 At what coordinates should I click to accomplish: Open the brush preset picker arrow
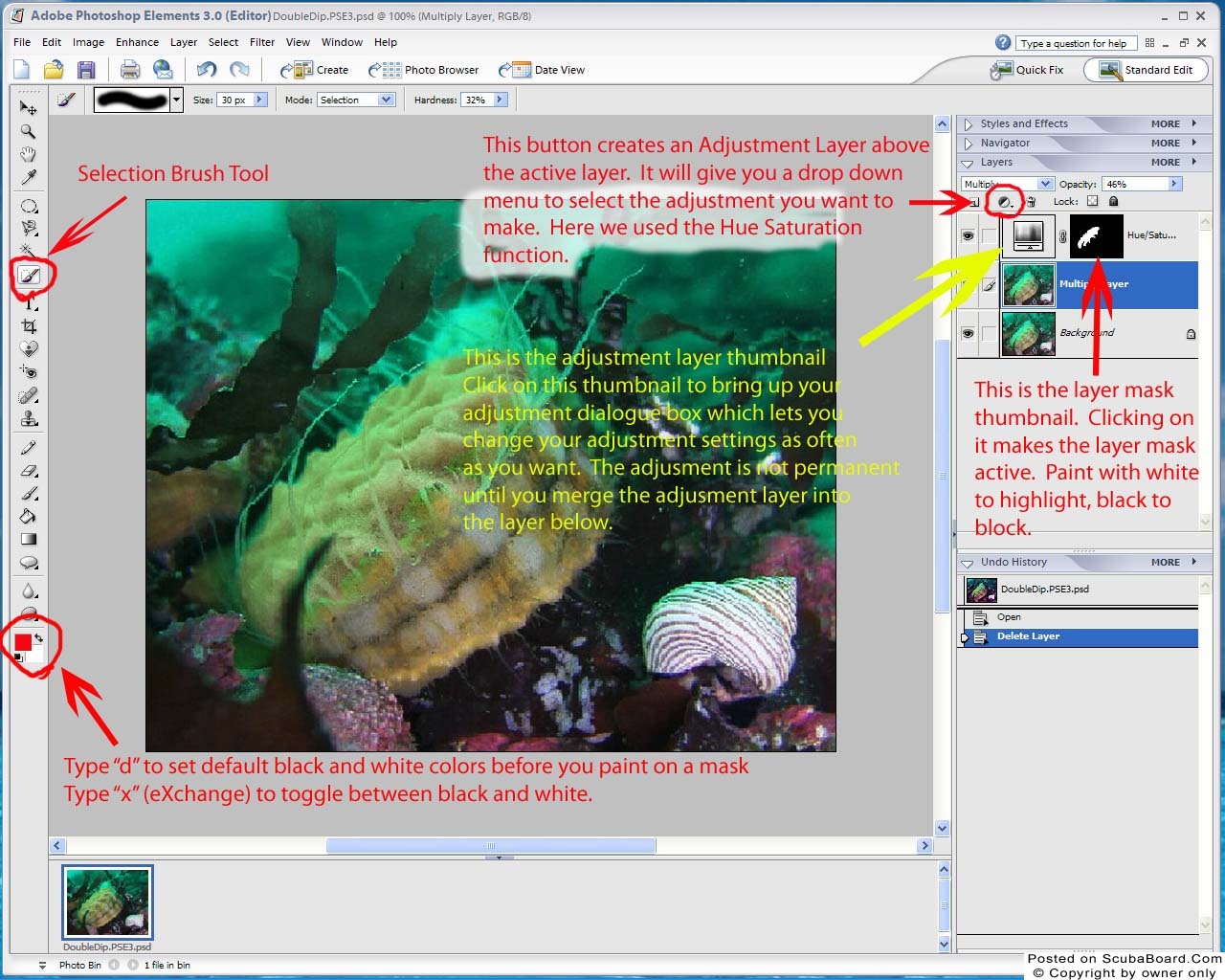[x=176, y=100]
